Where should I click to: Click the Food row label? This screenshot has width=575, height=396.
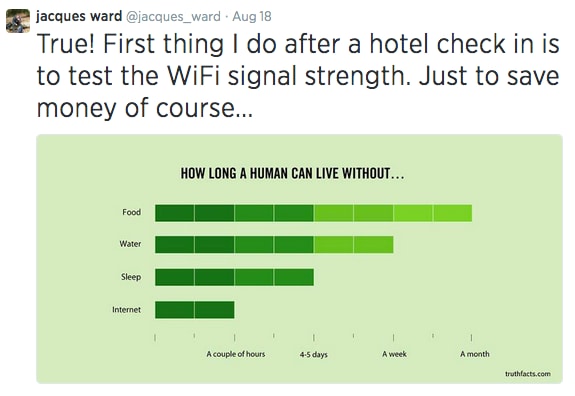[132, 212]
